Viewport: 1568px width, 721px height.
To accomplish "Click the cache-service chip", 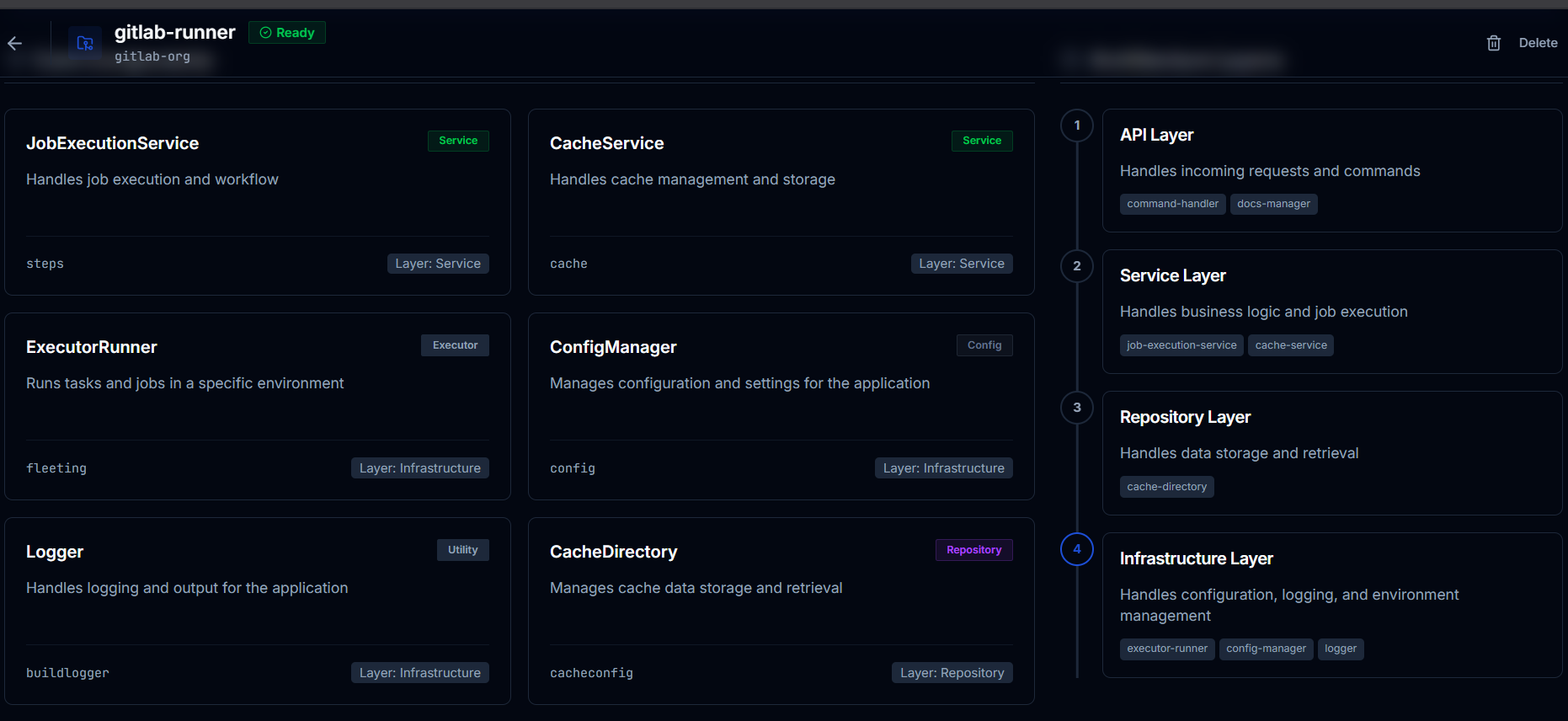I will coord(1291,345).
